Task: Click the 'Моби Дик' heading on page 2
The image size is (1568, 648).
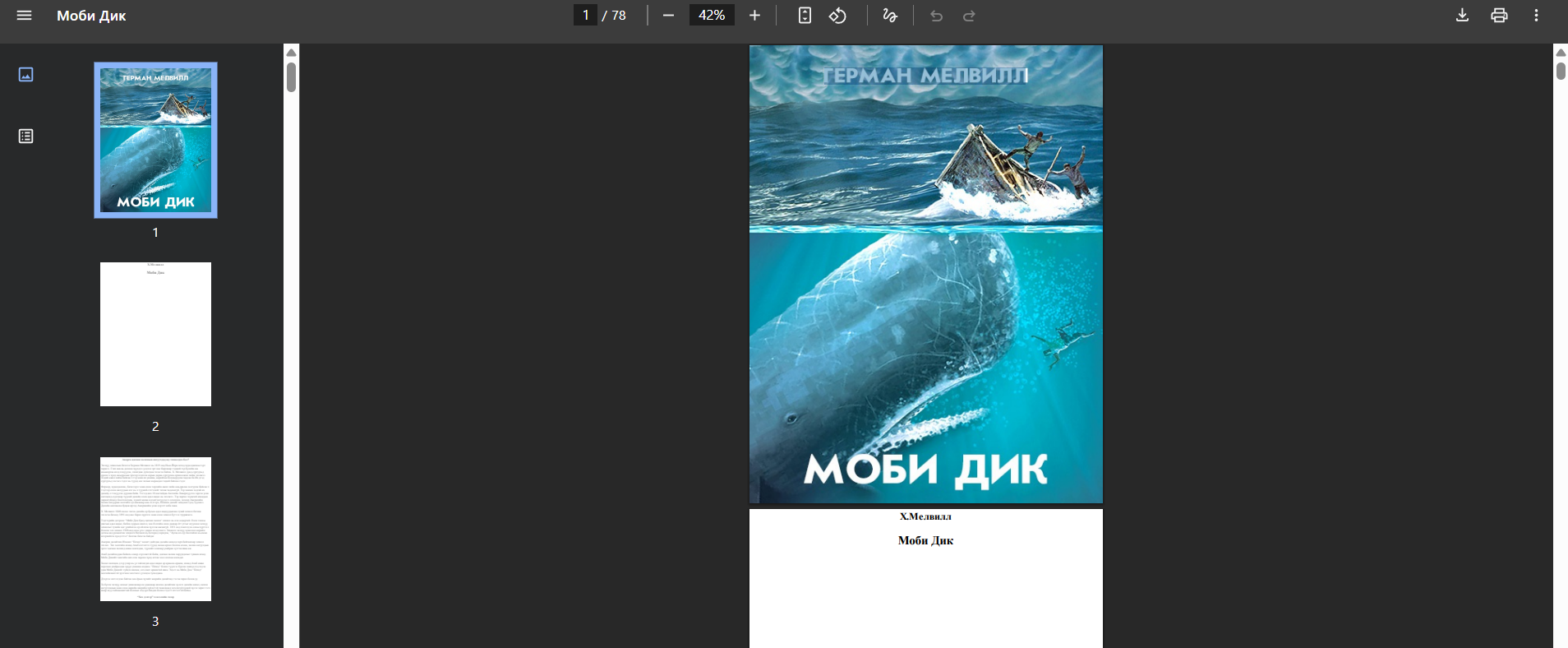Action: click(925, 540)
